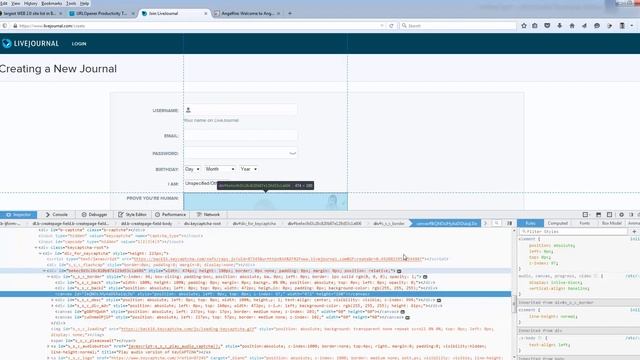Click the Password input field

(240, 153)
